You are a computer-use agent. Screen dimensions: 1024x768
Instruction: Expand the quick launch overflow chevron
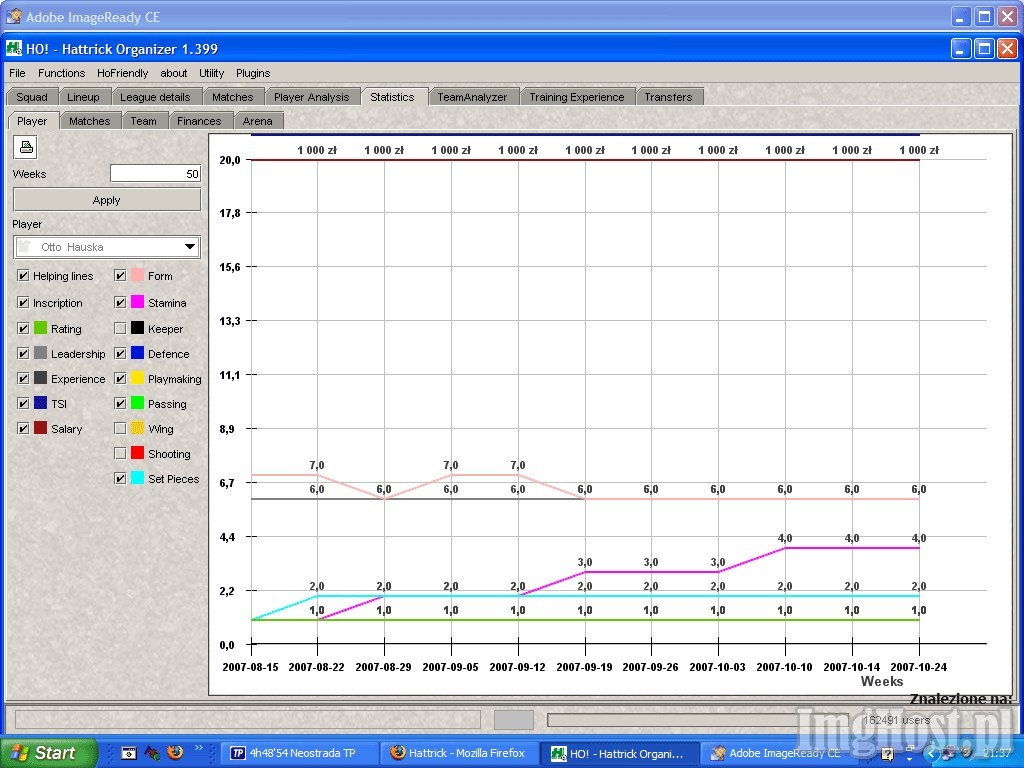[199, 748]
